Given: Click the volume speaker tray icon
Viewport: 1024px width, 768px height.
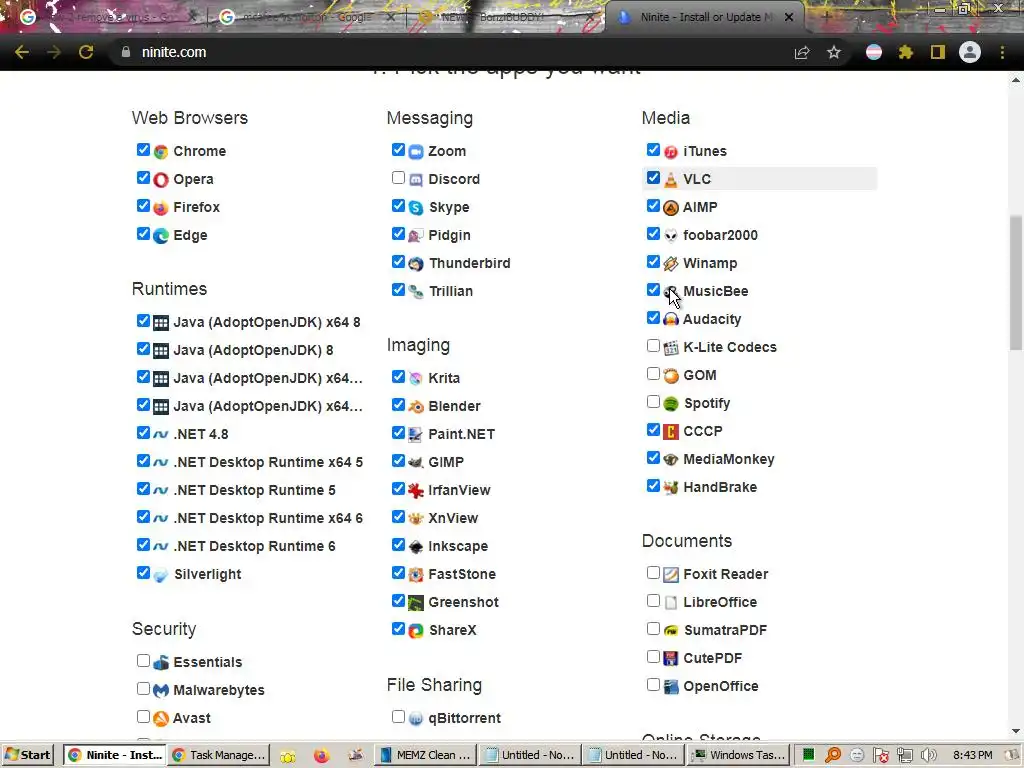Looking at the screenshot, I should (929, 755).
